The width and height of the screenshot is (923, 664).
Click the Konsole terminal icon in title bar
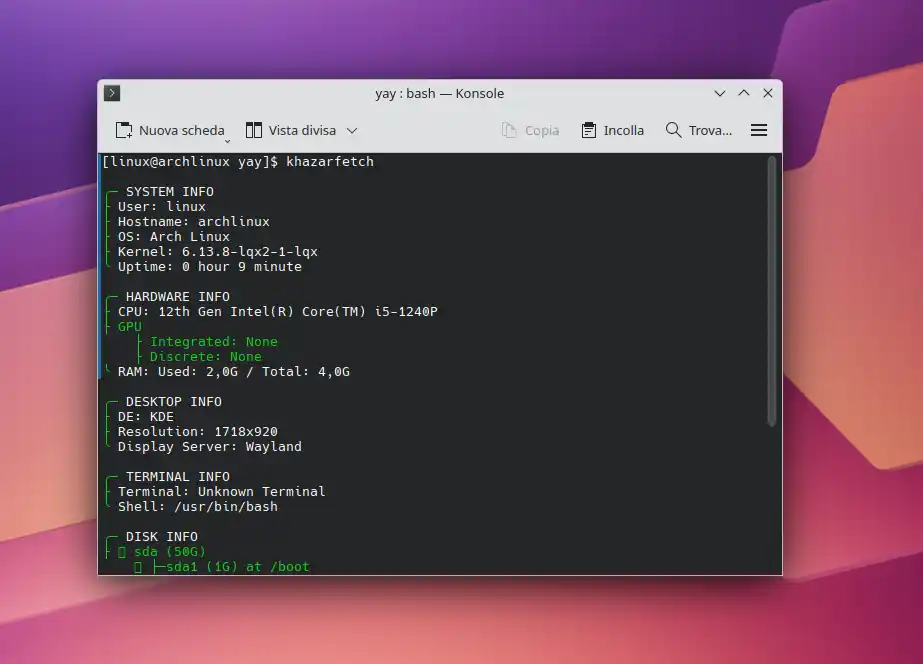pyautogui.click(x=112, y=93)
